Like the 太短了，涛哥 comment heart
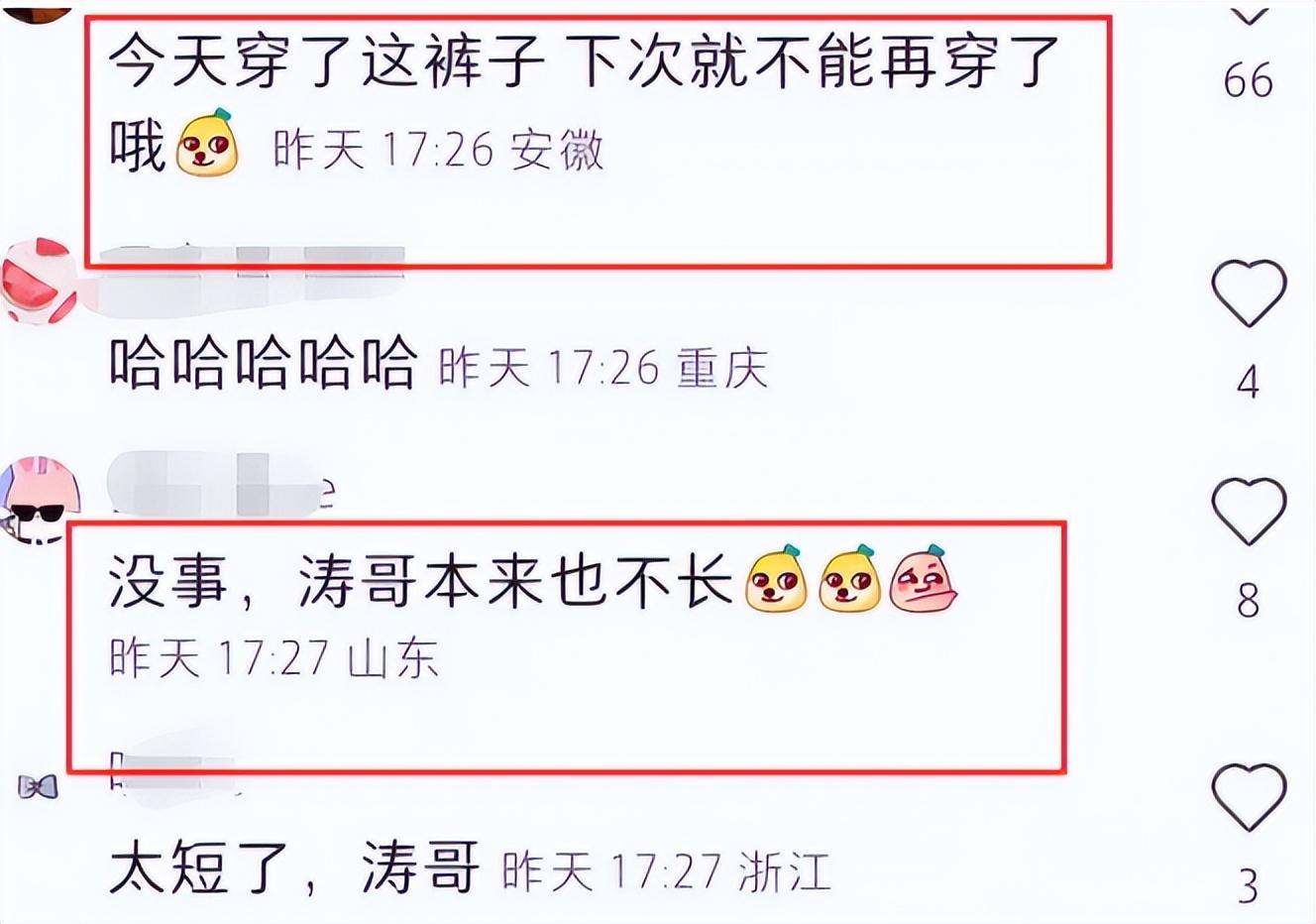1316x924 pixels. (x=1249, y=799)
